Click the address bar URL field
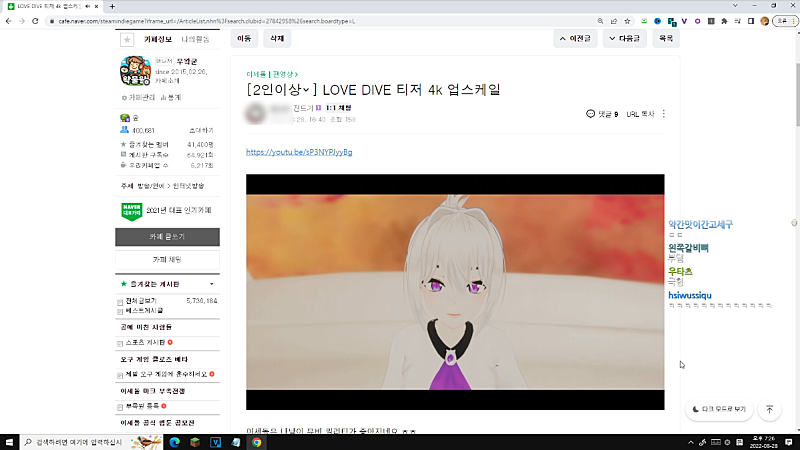Image resolution: width=800 pixels, height=450 pixels. point(321,21)
